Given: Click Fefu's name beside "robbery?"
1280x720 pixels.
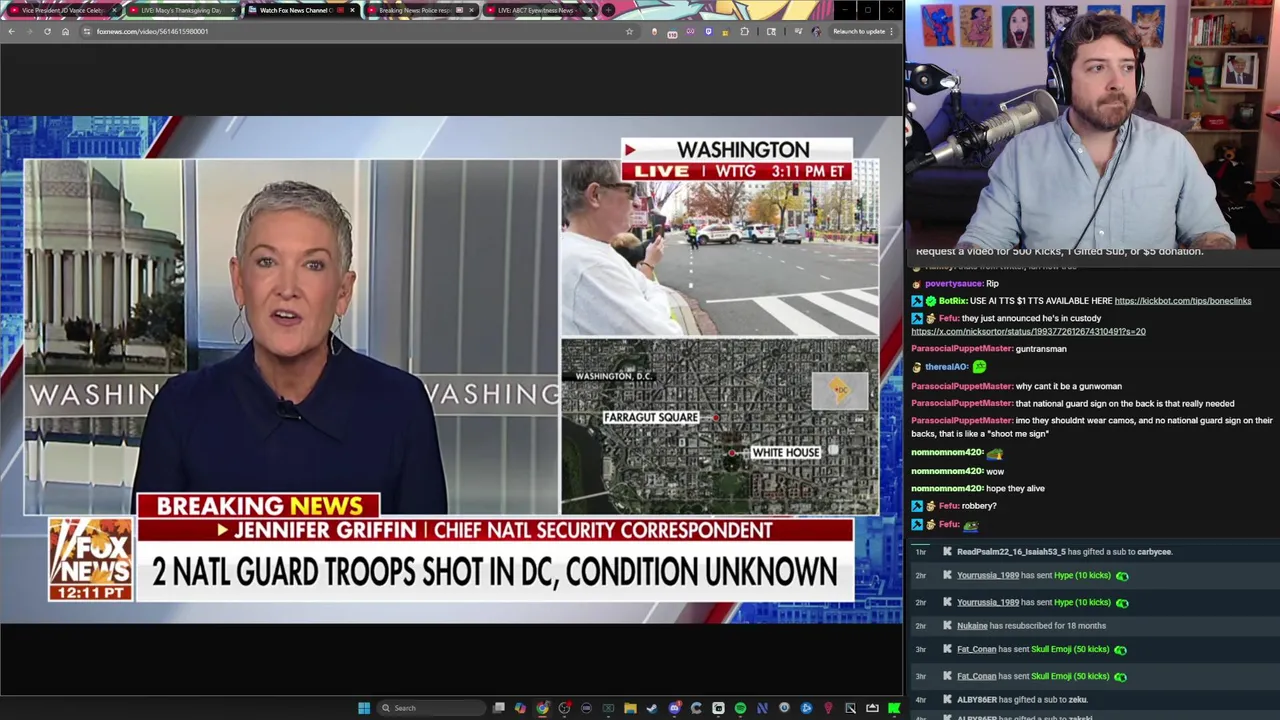Looking at the screenshot, I should click(x=948, y=506).
